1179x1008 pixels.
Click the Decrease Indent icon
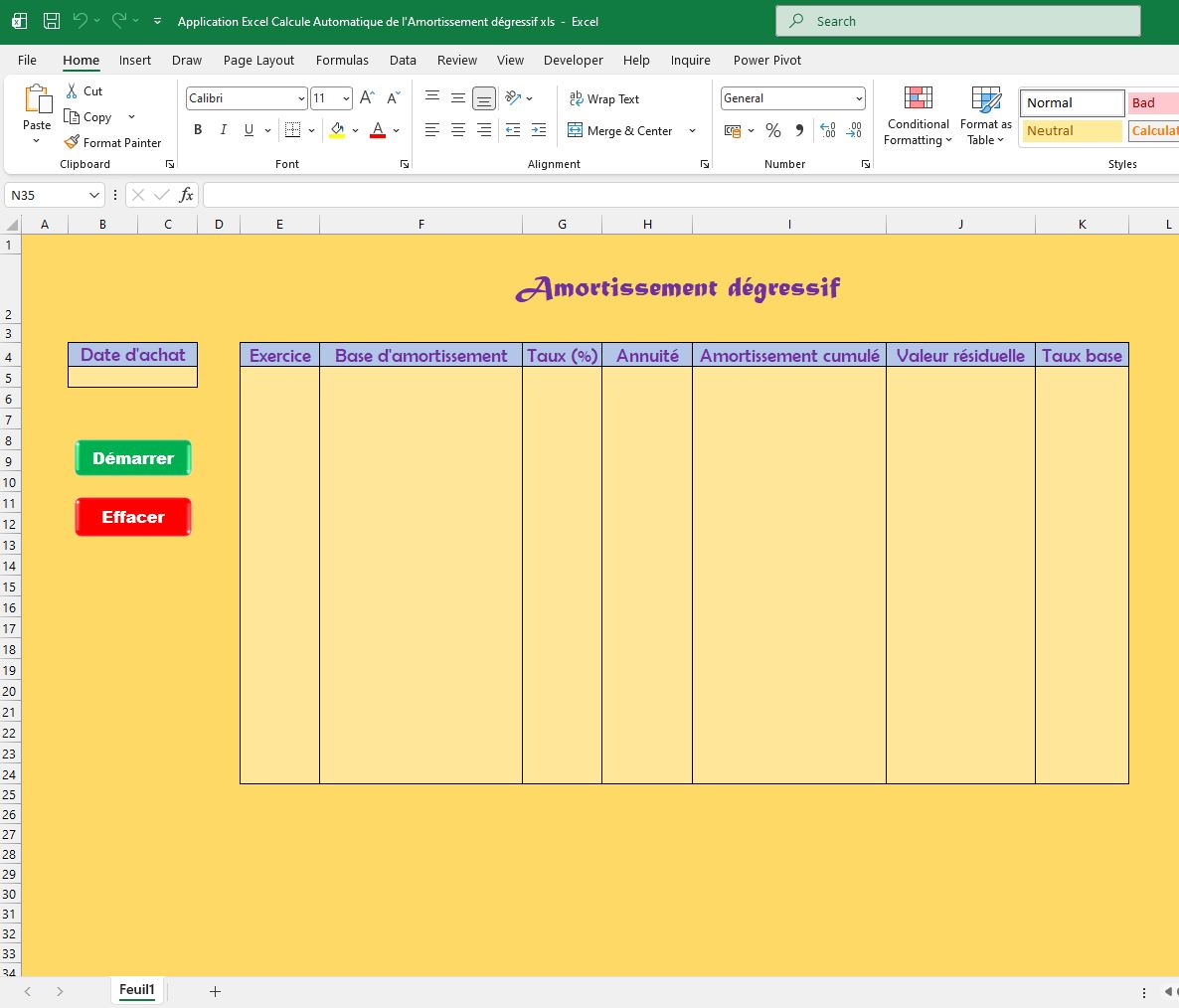(x=513, y=130)
